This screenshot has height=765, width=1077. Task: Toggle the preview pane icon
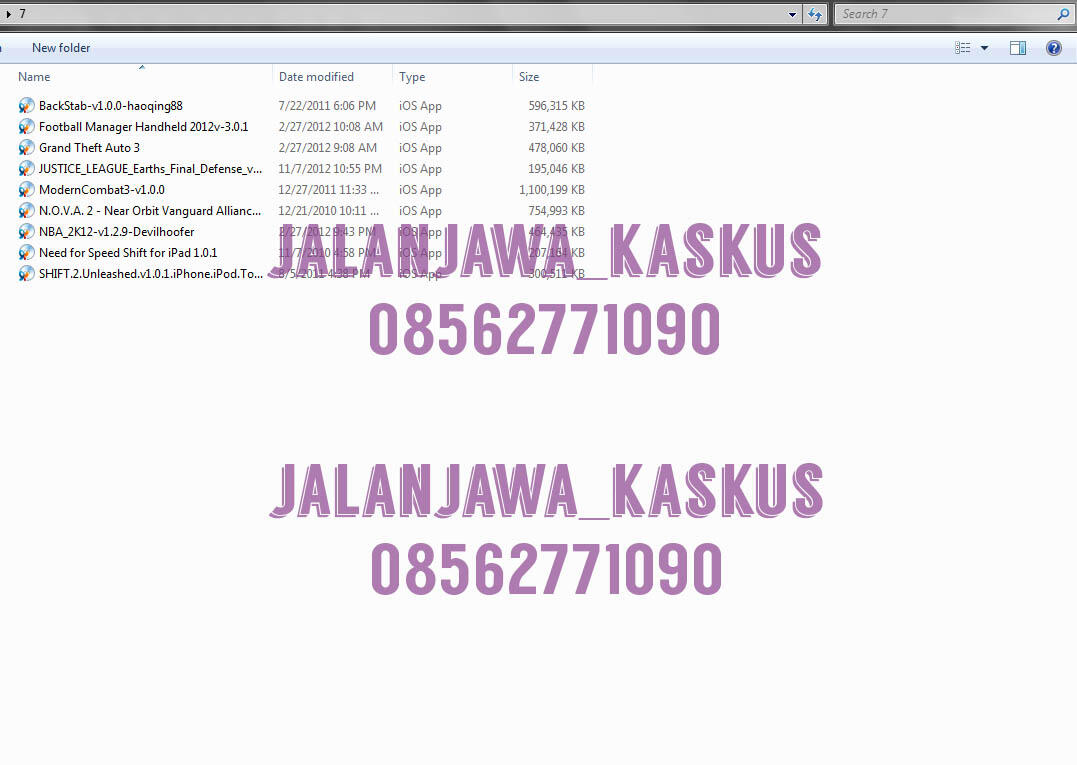pos(1018,48)
